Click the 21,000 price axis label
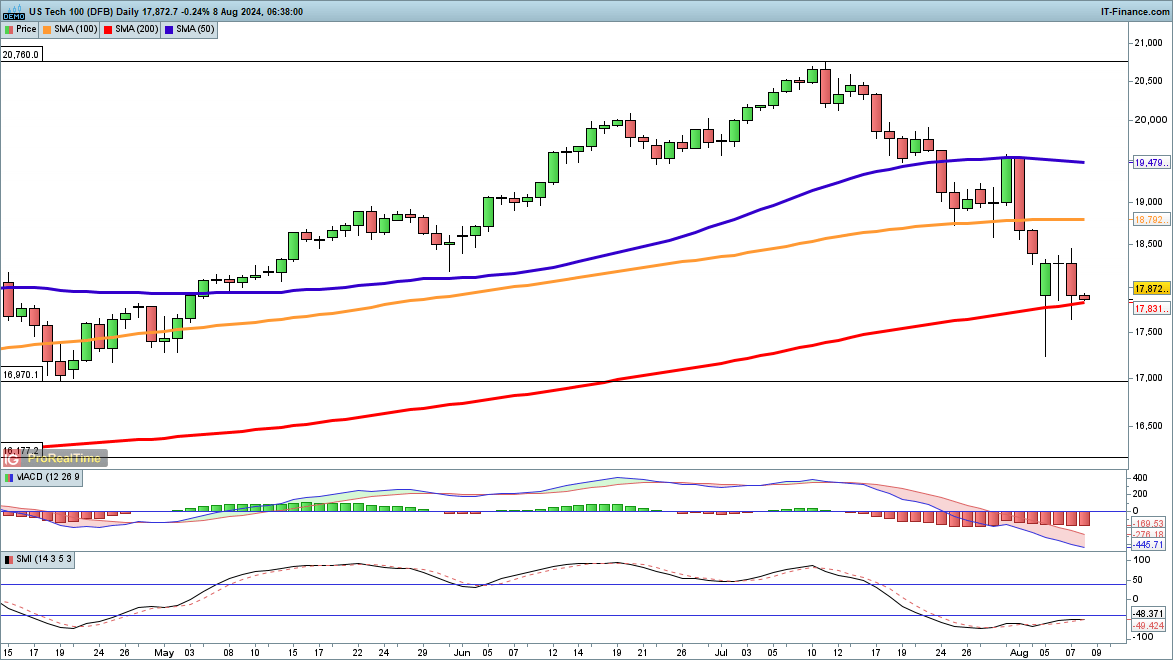Image resolution: width=1173 pixels, height=660 pixels. (x=1149, y=43)
